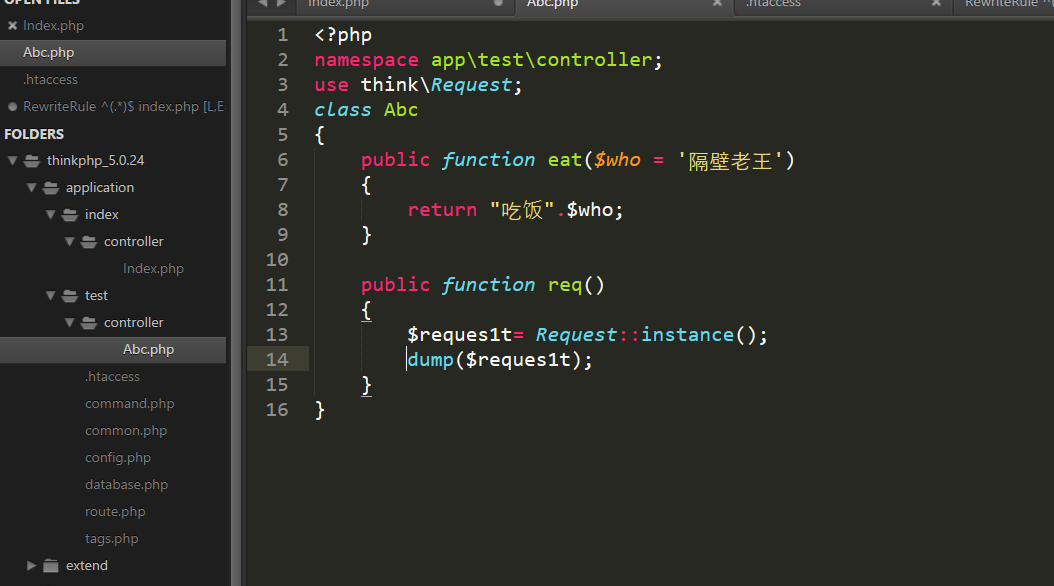
Task: Collapse the controller folder under test
Action: pyautogui.click(x=70, y=323)
